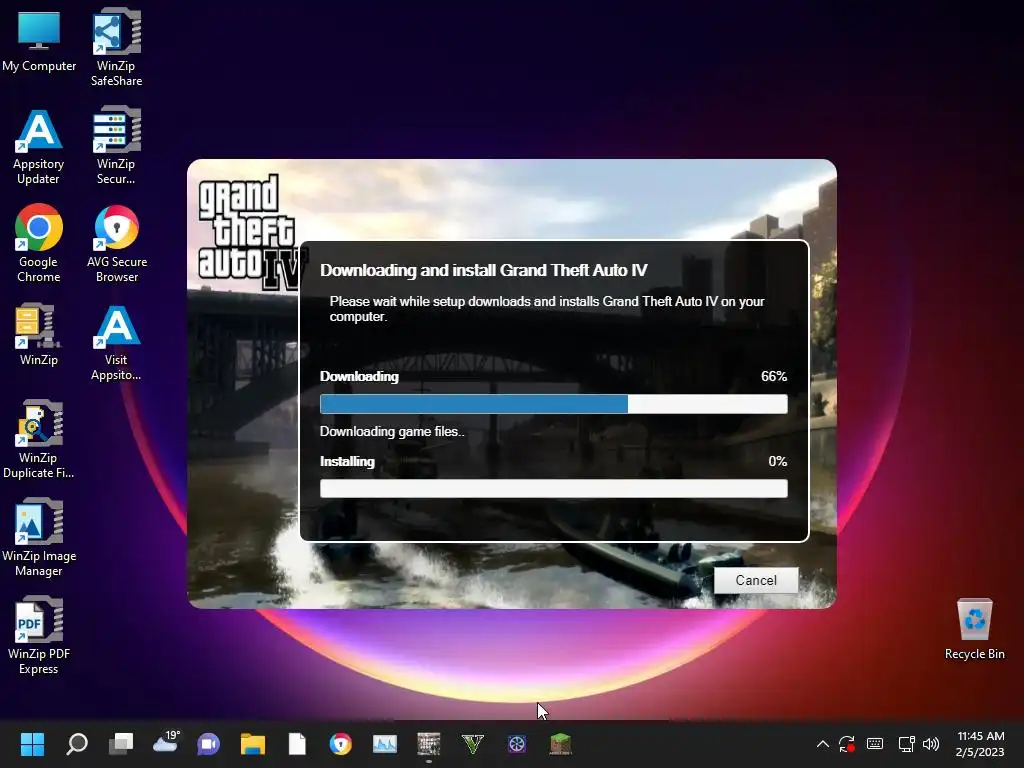Open the touch keyboard tray icon

[875, 744]
